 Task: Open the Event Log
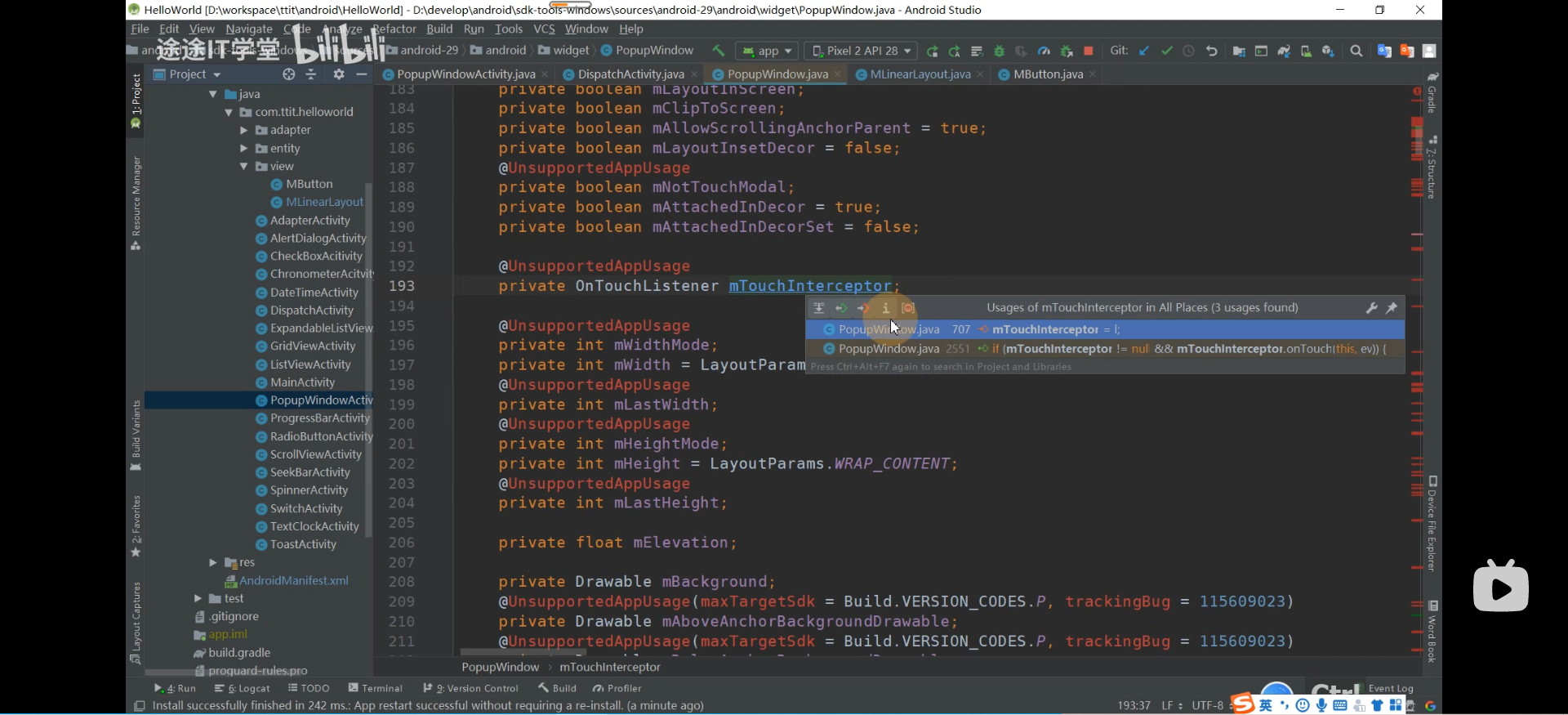coord(1390,688)
